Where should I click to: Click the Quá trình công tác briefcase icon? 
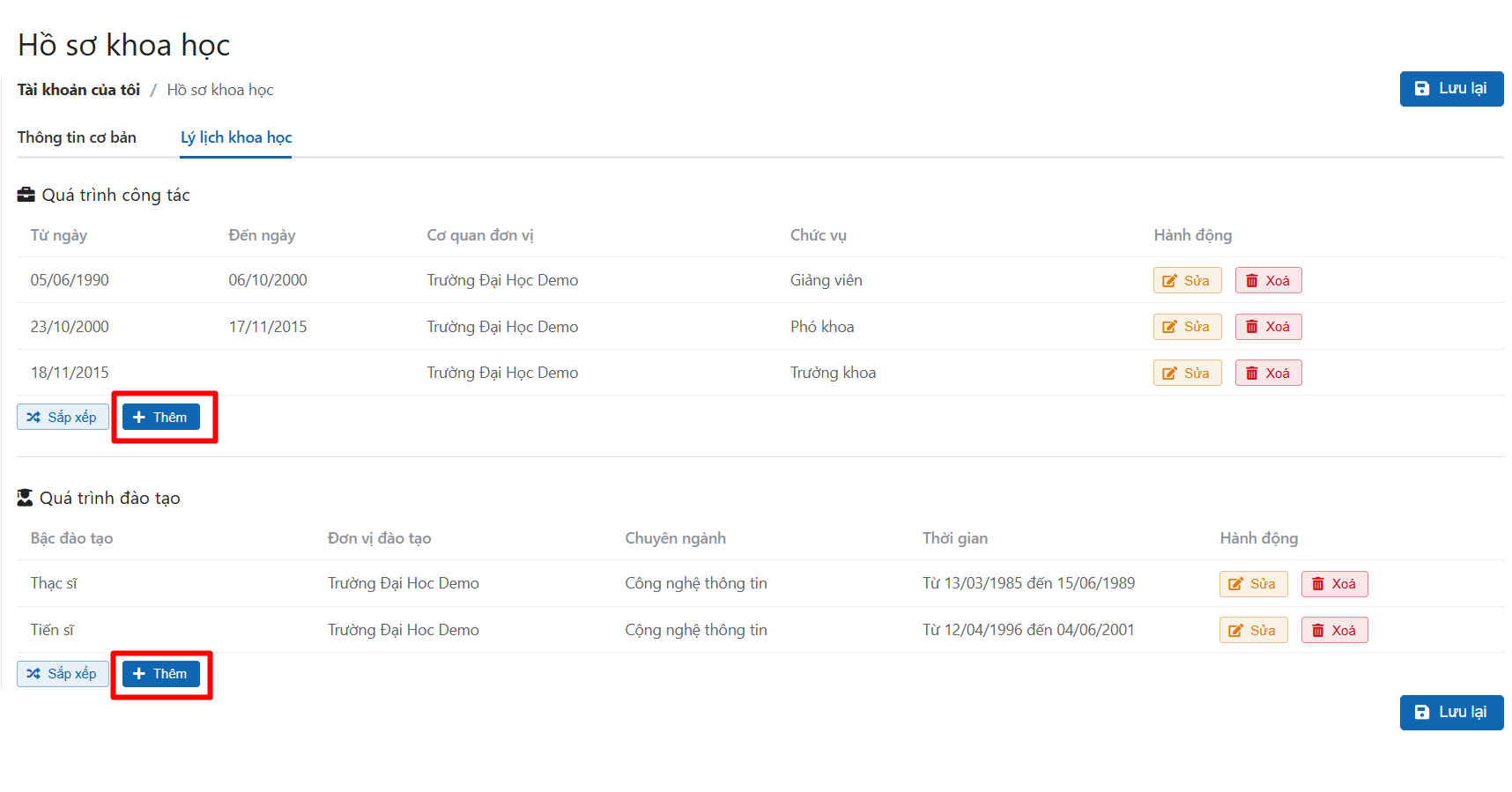(x=26, y=195)
